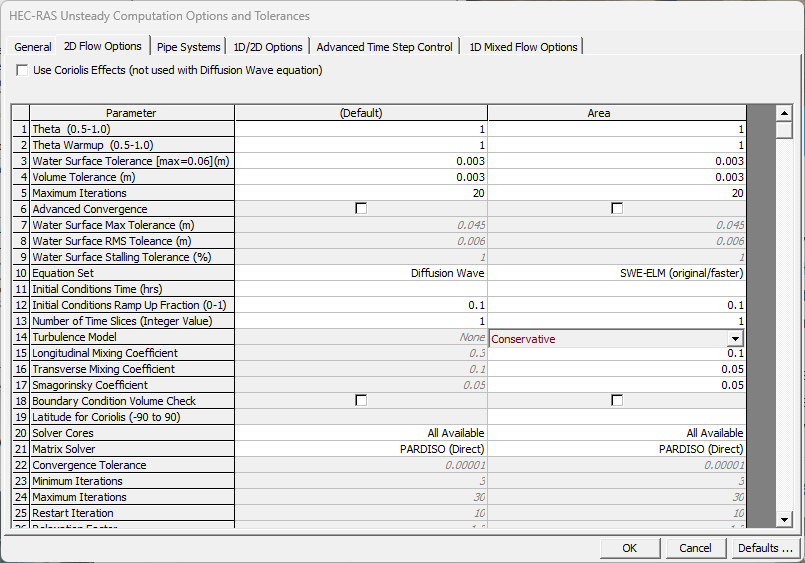Enable the Use Coriolis Effects checkbox
The width and height of the screenshot is (805, 563).
(x=23, y=71)
